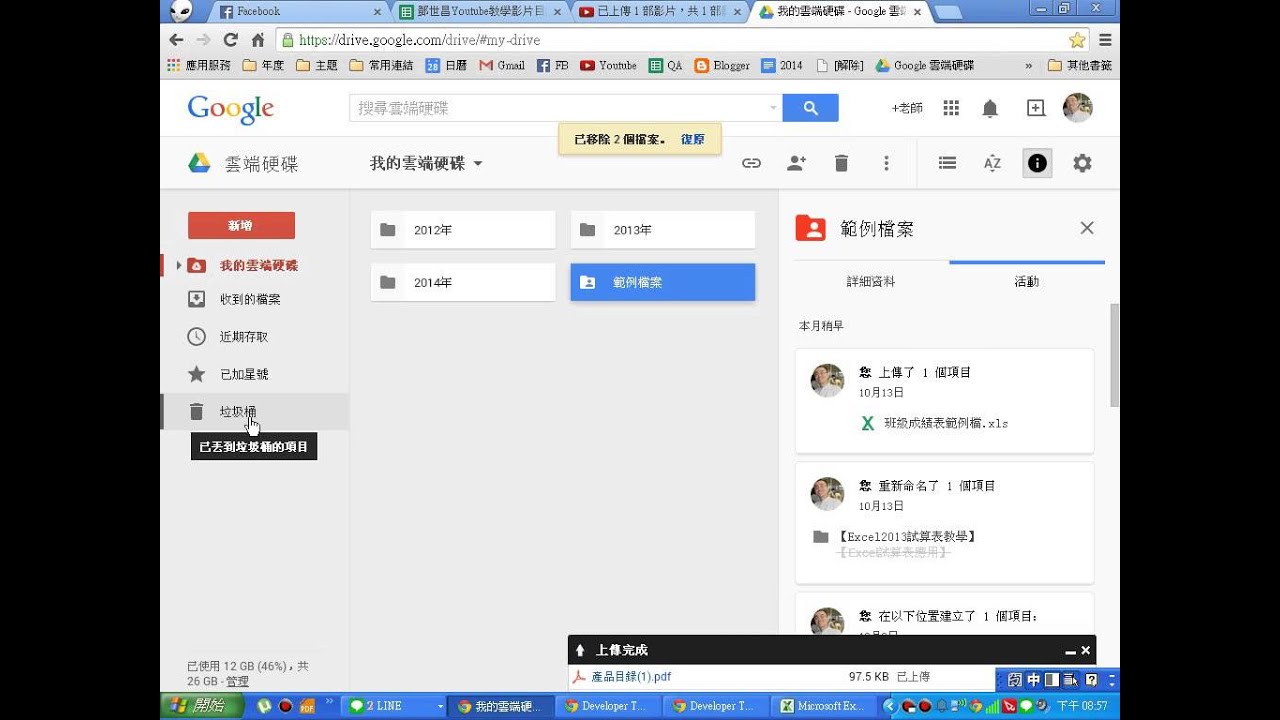The height and width of the screenshot is (720, 1280).
Task: Open the 常用連結 bookmarks folder
Action: (381, 65)
